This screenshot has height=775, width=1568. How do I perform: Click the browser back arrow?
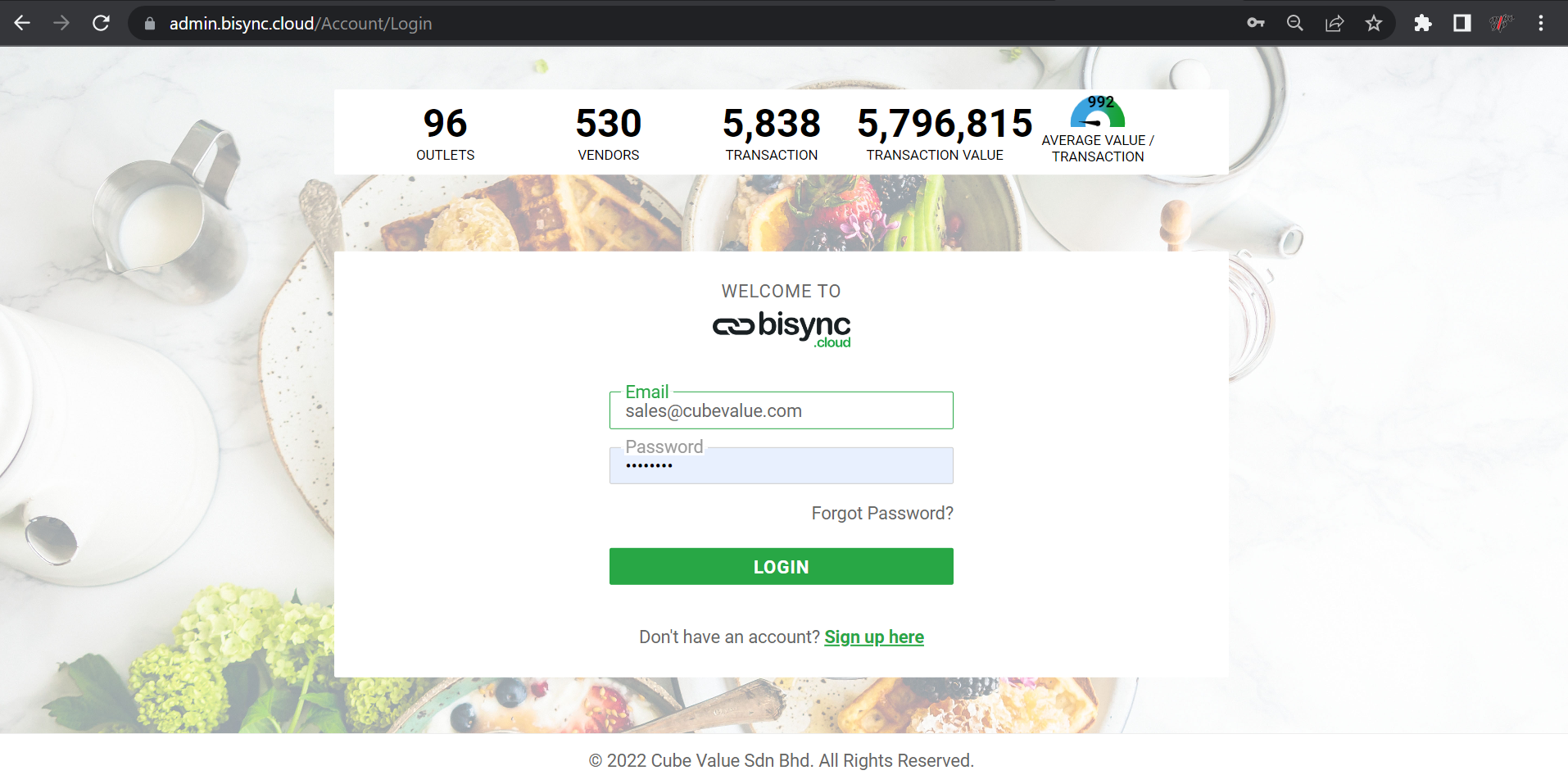(22, 23)
